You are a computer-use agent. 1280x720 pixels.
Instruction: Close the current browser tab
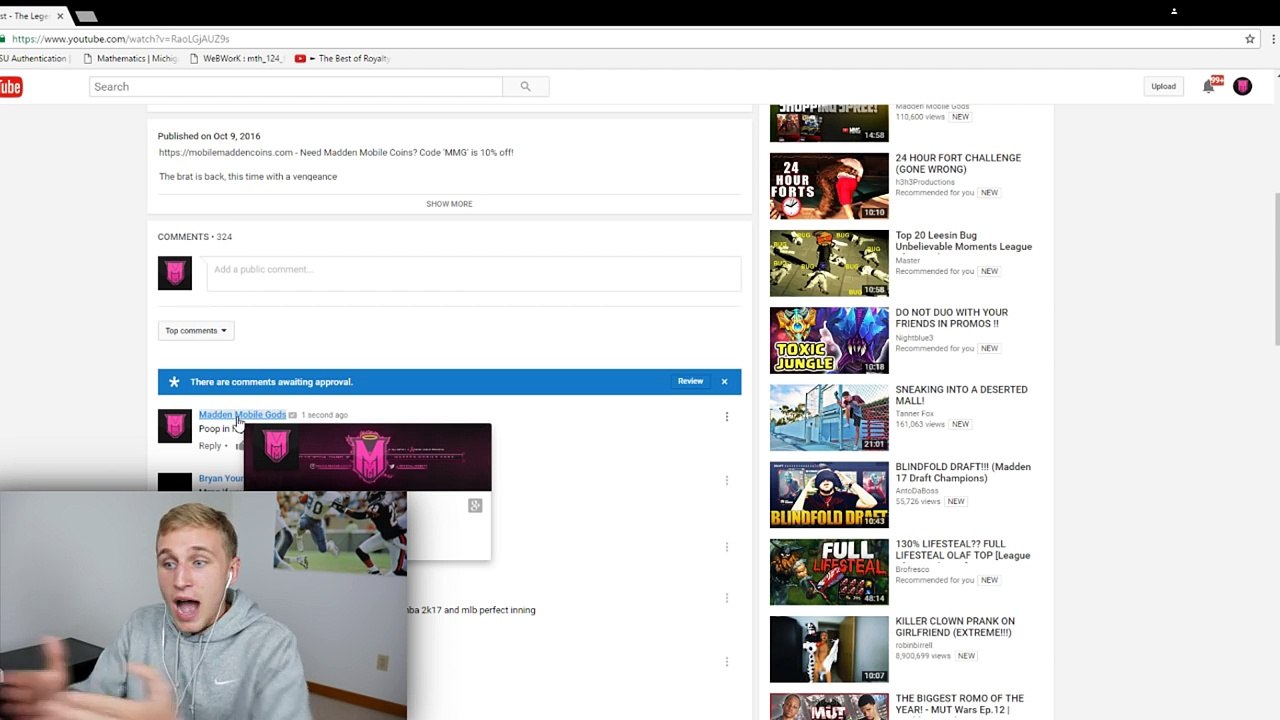(x=60, y=16)
